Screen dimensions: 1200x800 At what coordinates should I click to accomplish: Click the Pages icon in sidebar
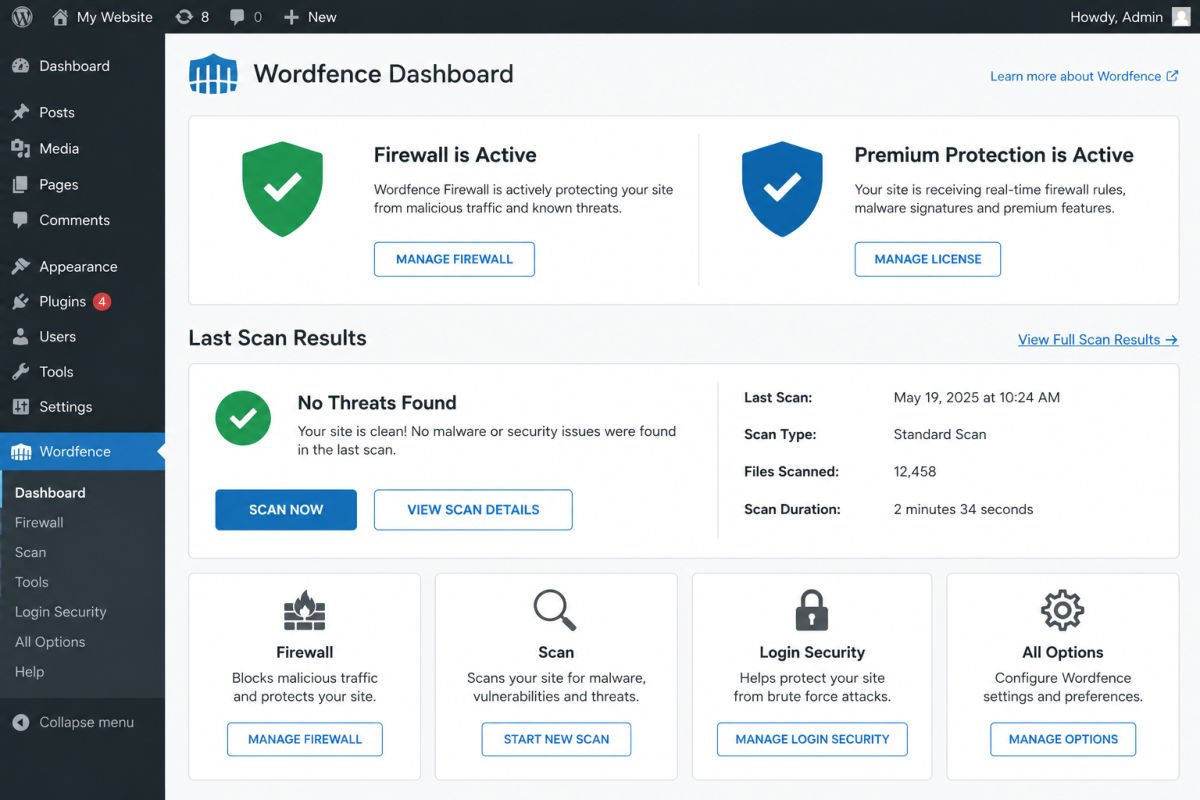[x=20, y=184]
